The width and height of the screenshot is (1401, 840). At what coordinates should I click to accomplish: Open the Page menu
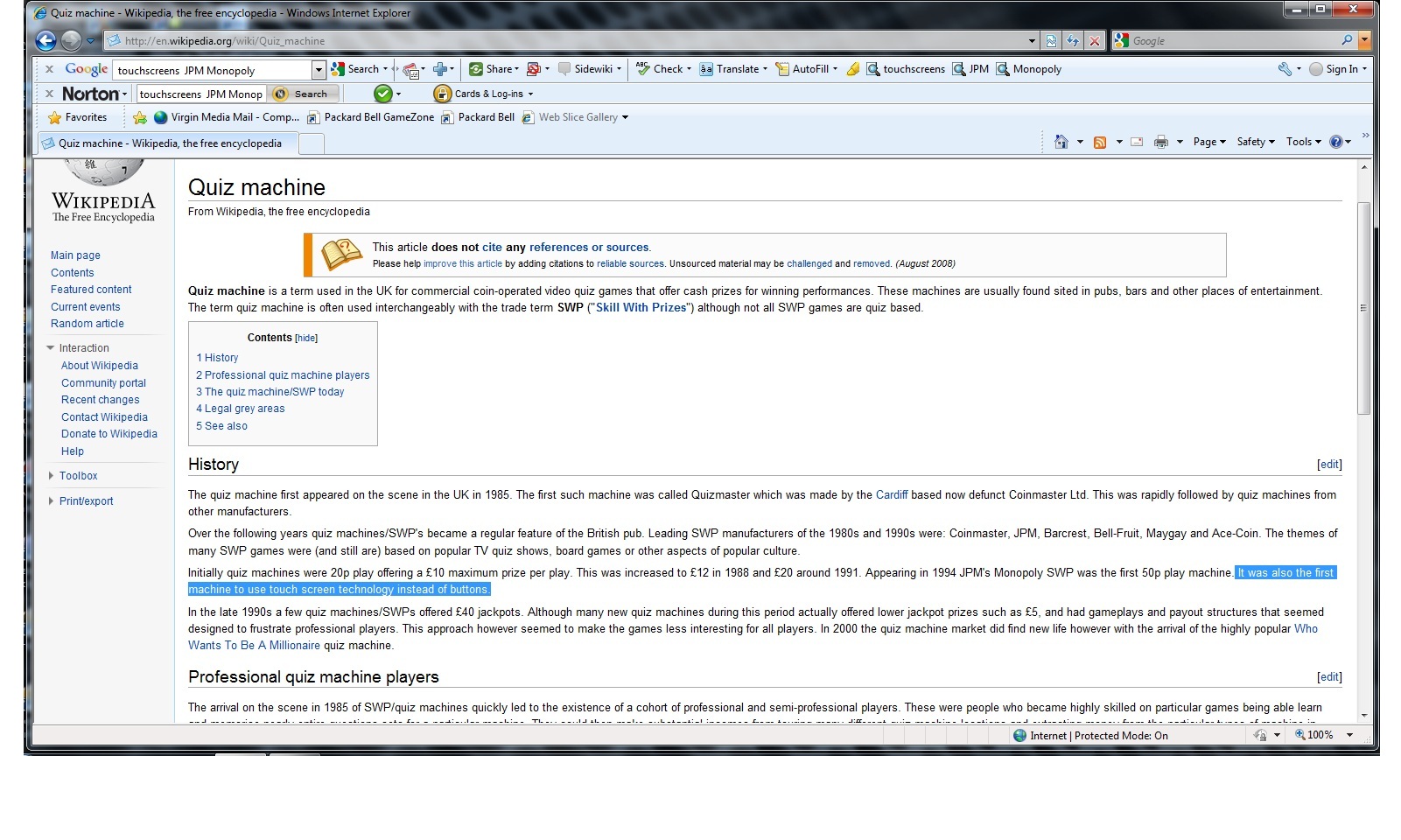click(x=1209, y=142)
